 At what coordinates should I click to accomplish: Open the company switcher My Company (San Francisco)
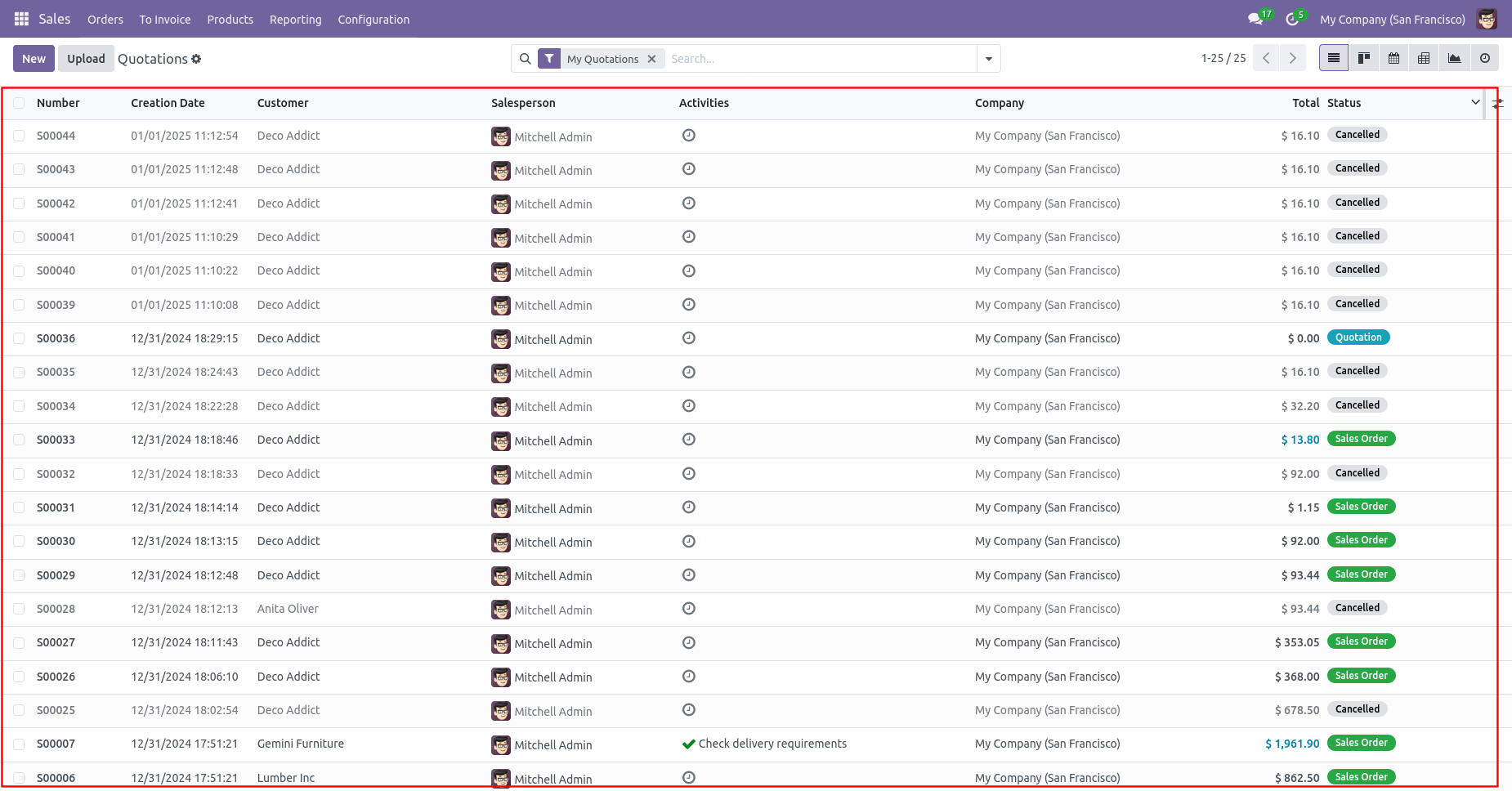point(1393,20)
